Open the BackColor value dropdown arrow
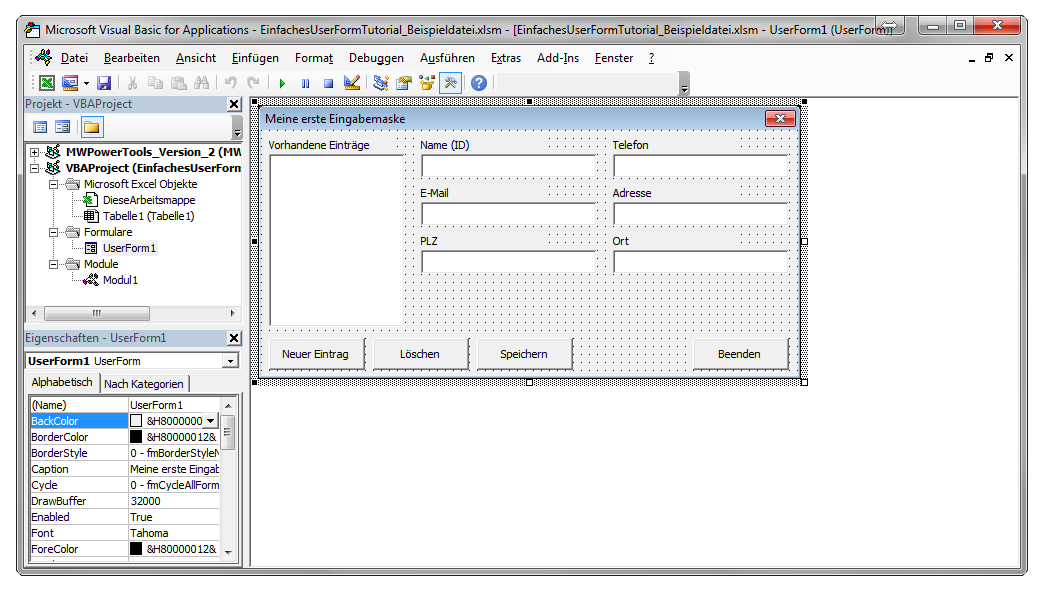 211,421
